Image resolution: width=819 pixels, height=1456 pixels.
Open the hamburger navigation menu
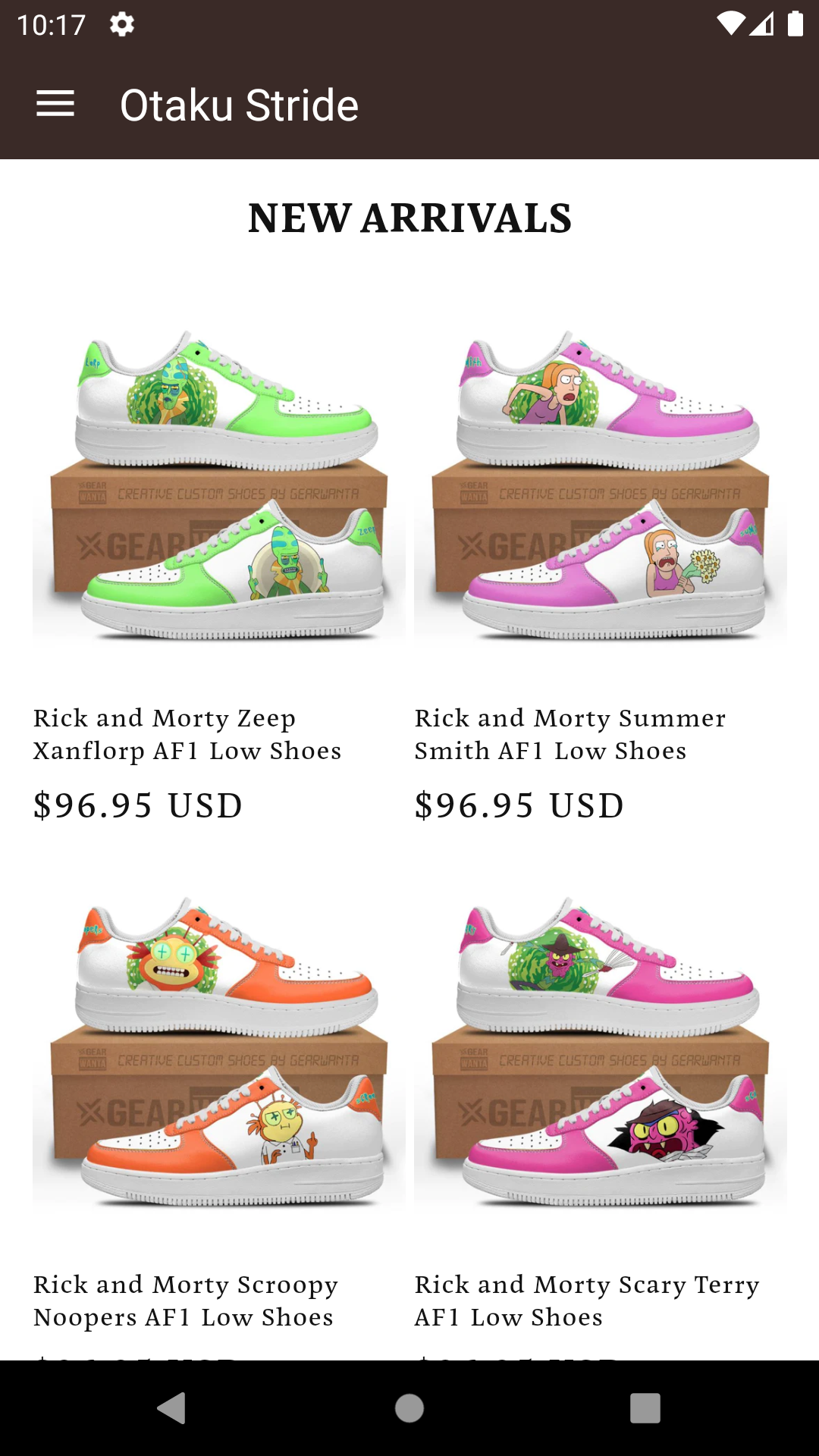(x=55, y=104)
